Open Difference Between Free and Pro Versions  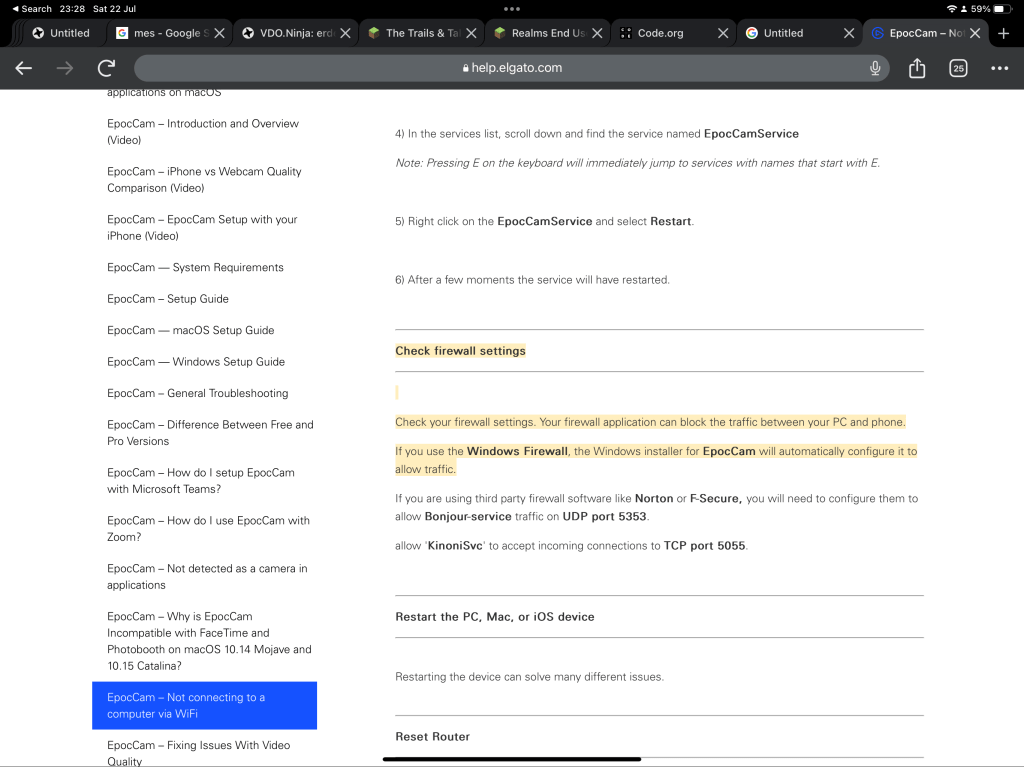tap(210, 432)
